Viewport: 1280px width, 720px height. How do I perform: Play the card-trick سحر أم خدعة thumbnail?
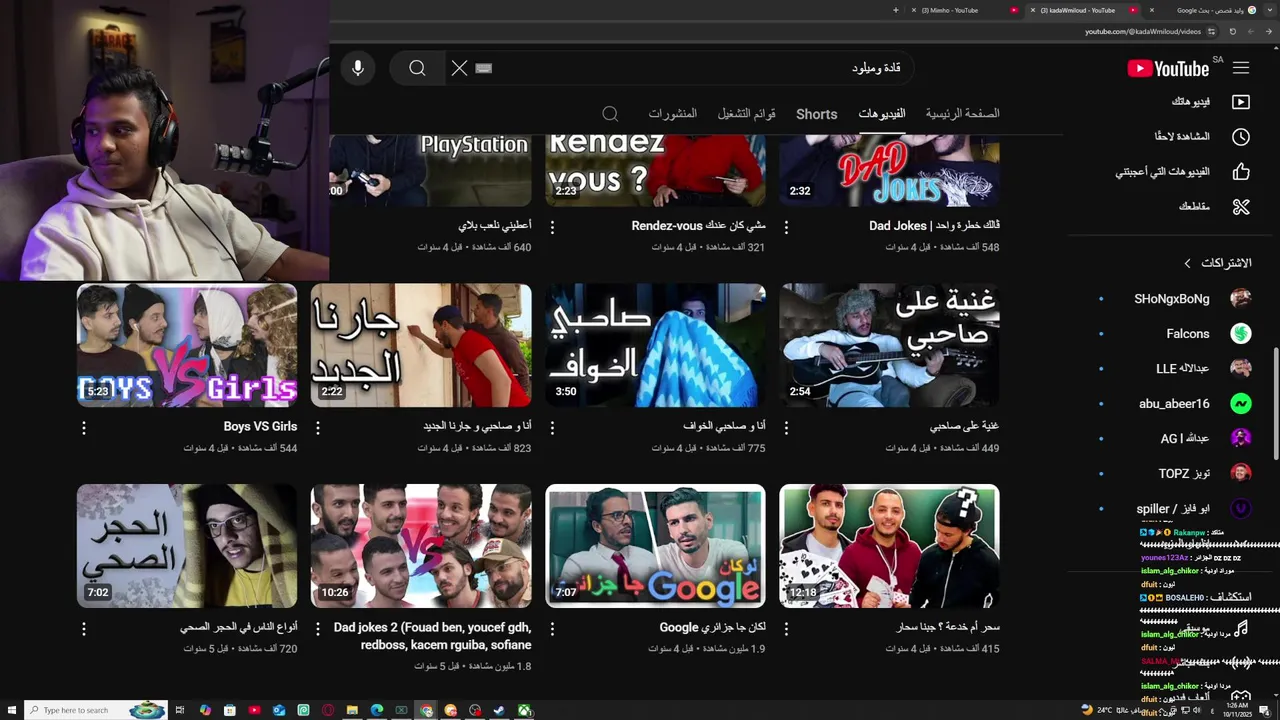point(889,546)
